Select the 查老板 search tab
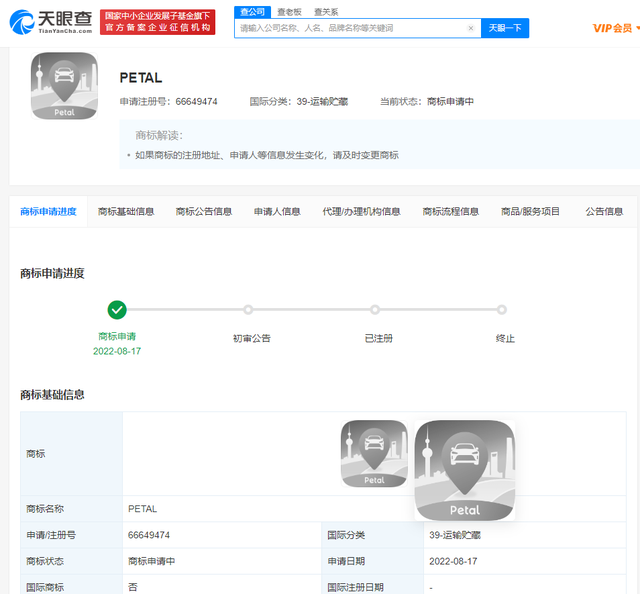Image resolution: width=640 pixels, height=594 pixels. click(289, 12)
